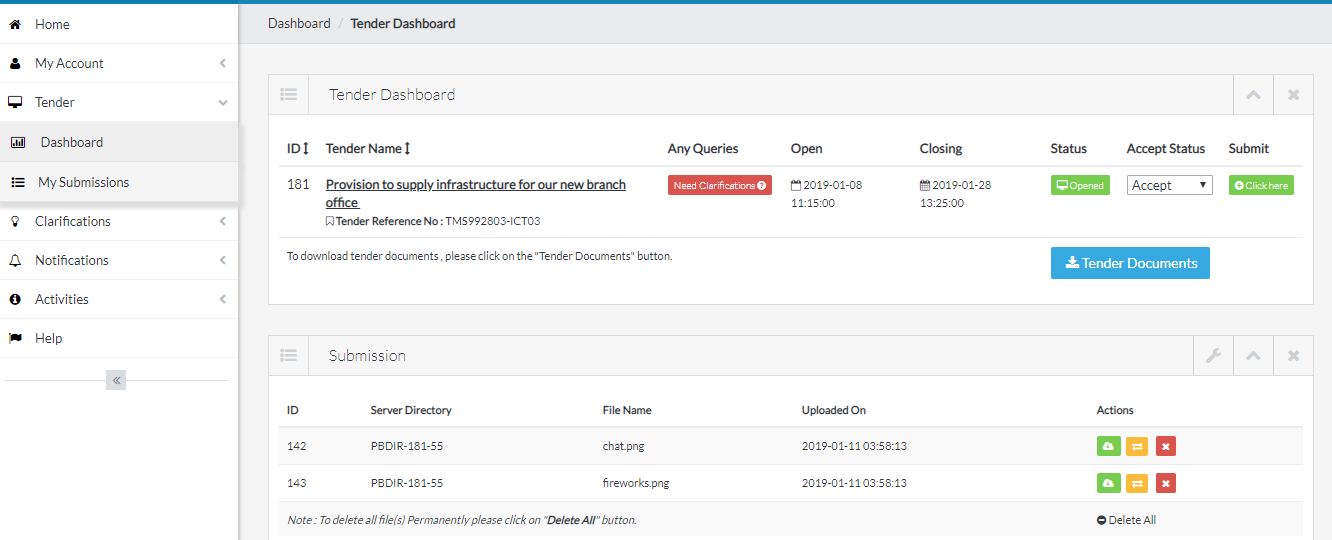
Task: Click the red Need Clarifications badge
Action: point(719,185)
